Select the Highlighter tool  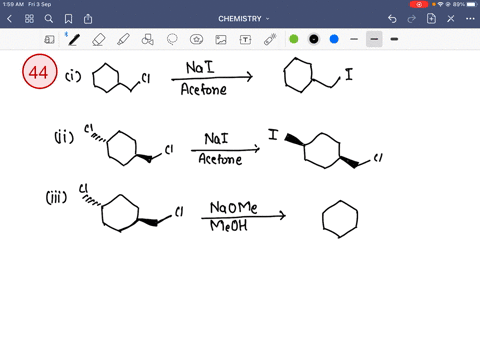(x=123, y=39)
